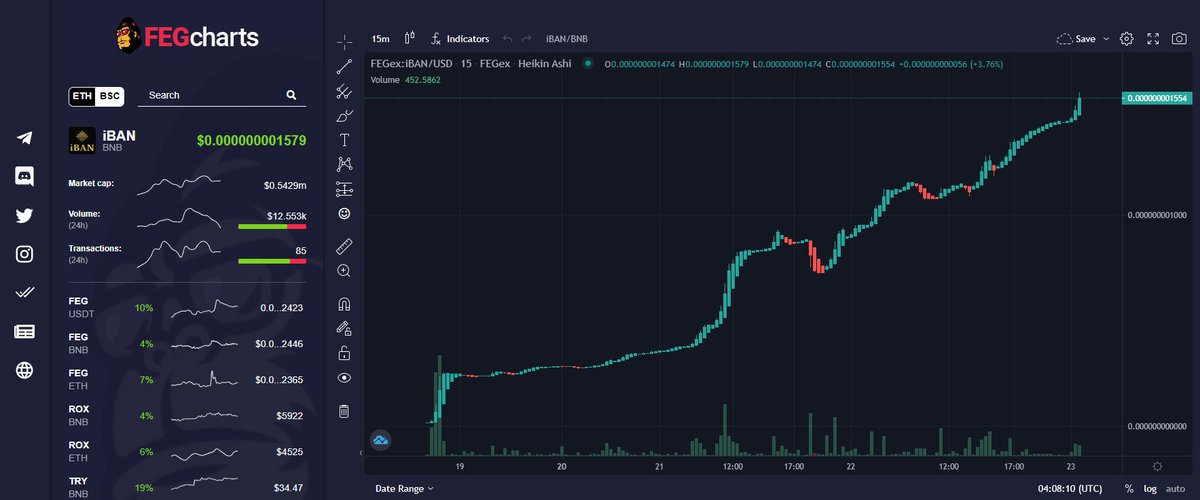This screenshot has height=500, width=1200.
Task: Open the Discord link in the sidebar
Action: (x=25, y=177)
